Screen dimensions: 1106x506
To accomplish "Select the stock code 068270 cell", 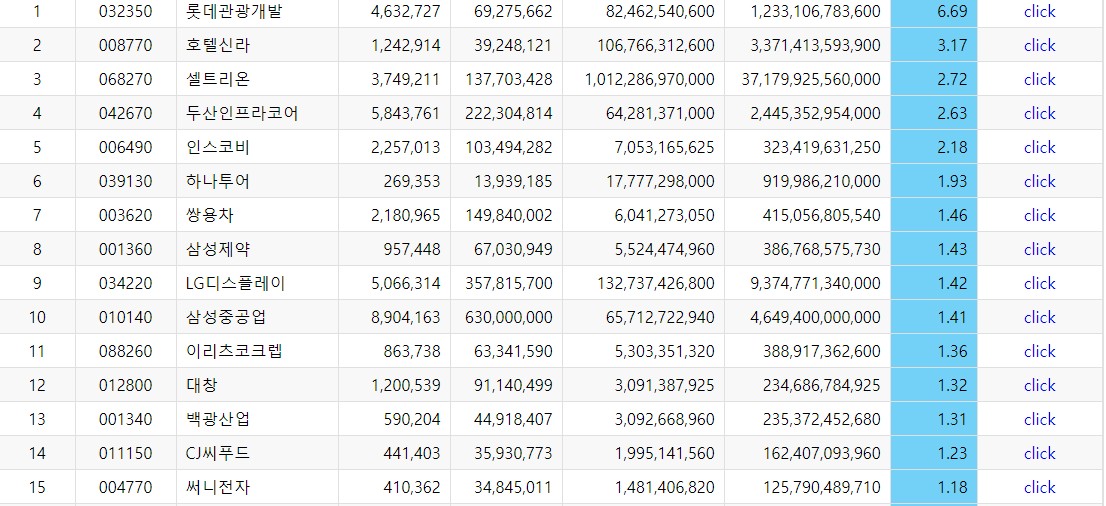I will (x=125, y=79).
